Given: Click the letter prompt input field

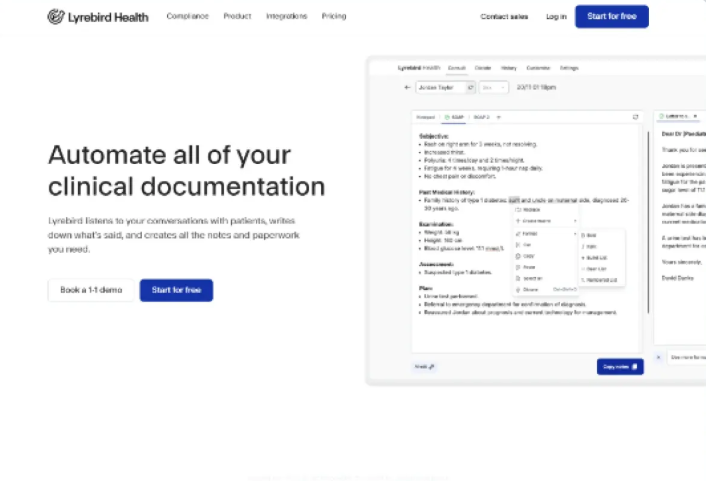Looking at the screenshot, I should point(686,357).
